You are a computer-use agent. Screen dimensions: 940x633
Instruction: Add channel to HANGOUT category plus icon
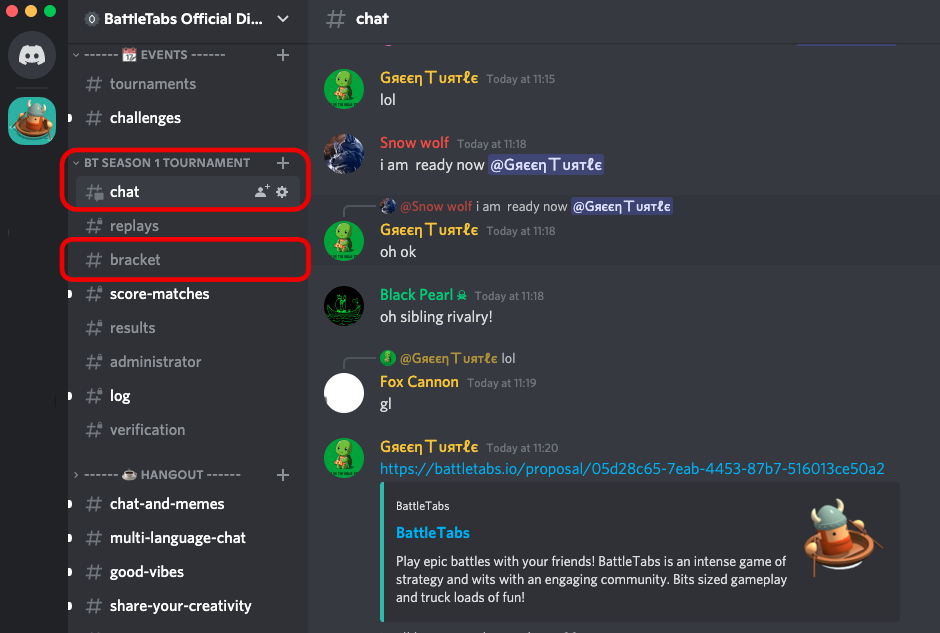click(283, 475)
